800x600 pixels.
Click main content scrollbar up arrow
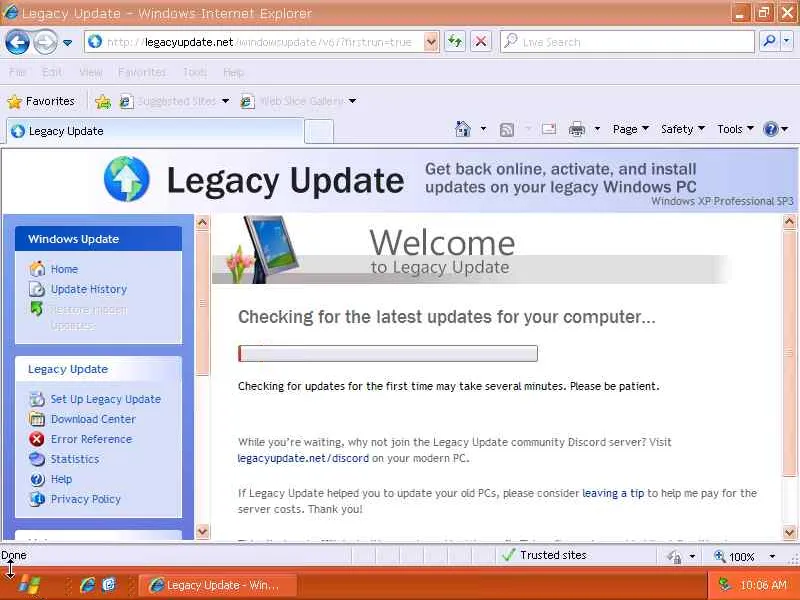(789, 221)
